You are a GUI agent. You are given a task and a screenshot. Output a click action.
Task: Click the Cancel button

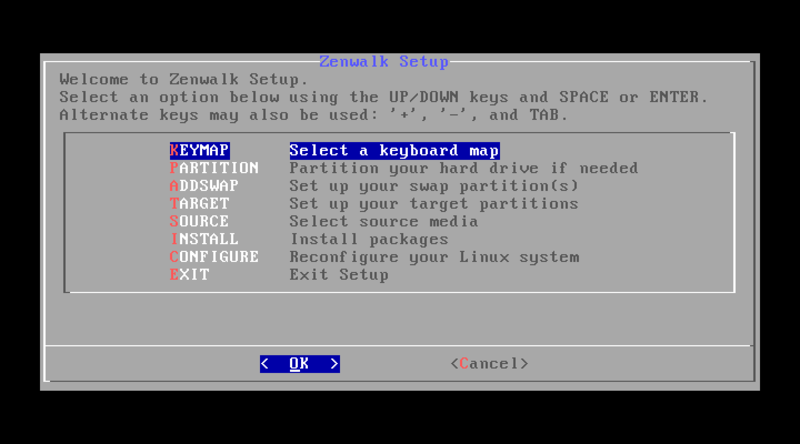point(489,364)
